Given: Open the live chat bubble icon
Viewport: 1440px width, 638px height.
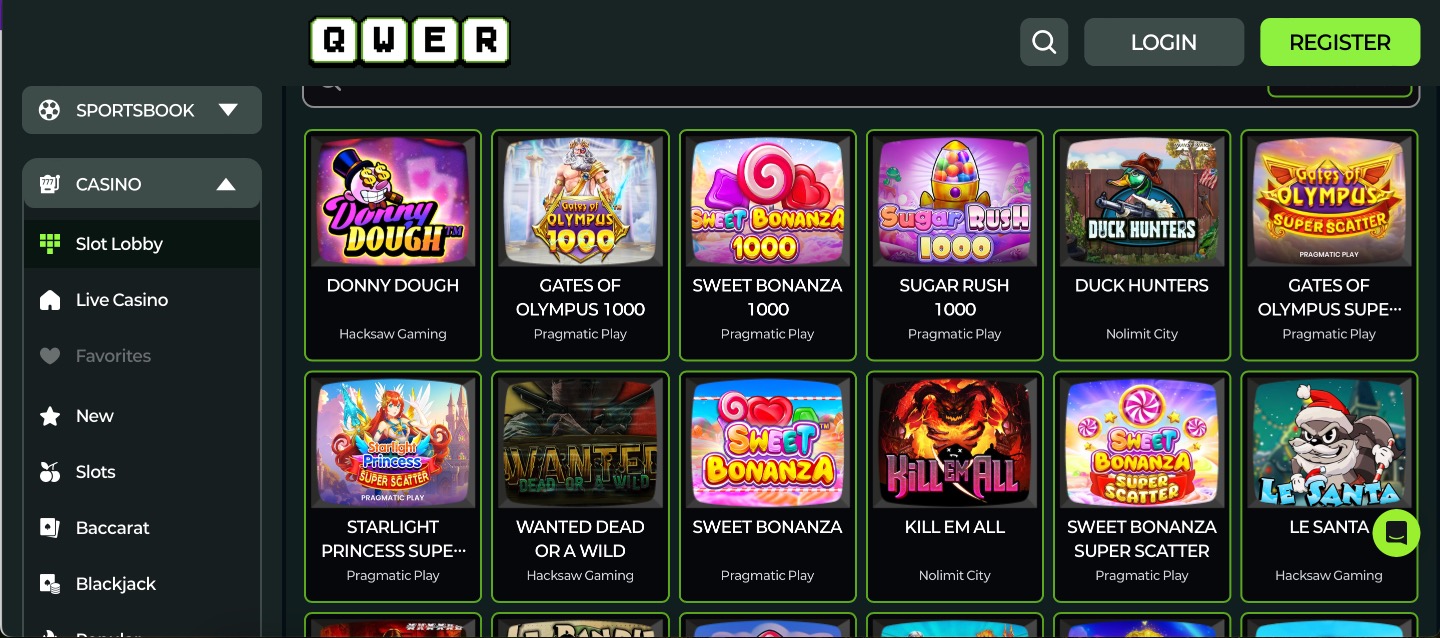Looking at the screenshot, I should [x=1396, y=533].
